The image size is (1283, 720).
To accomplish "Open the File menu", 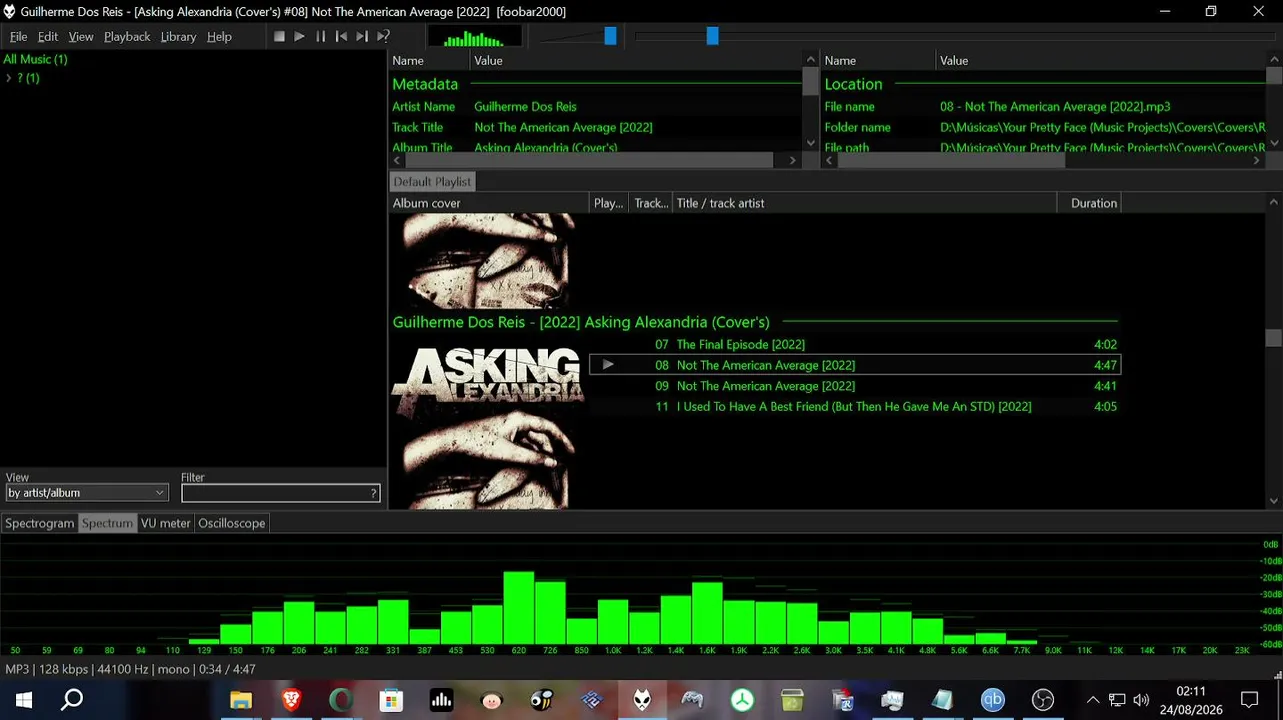I will [x=19, y=37].
